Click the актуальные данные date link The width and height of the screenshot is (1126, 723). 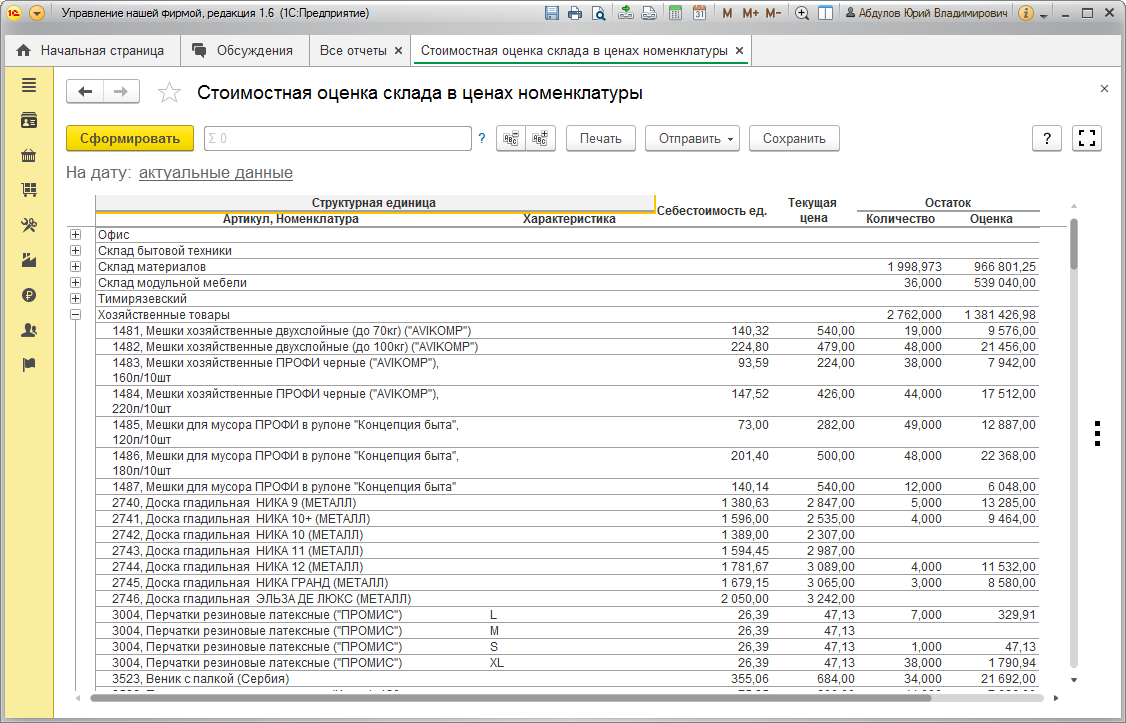tap(215, 173)
